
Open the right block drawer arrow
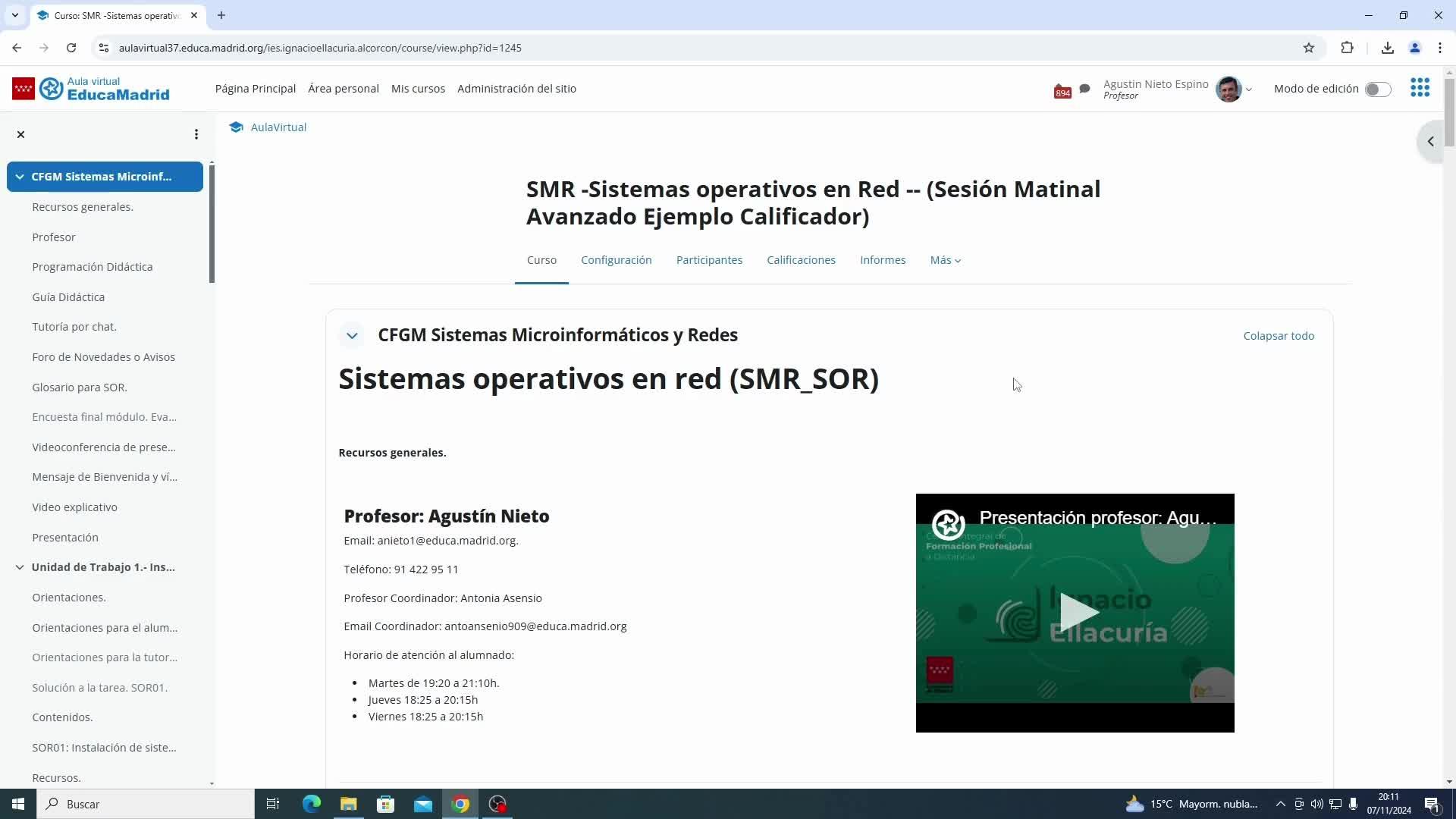tap(1430, 141)
